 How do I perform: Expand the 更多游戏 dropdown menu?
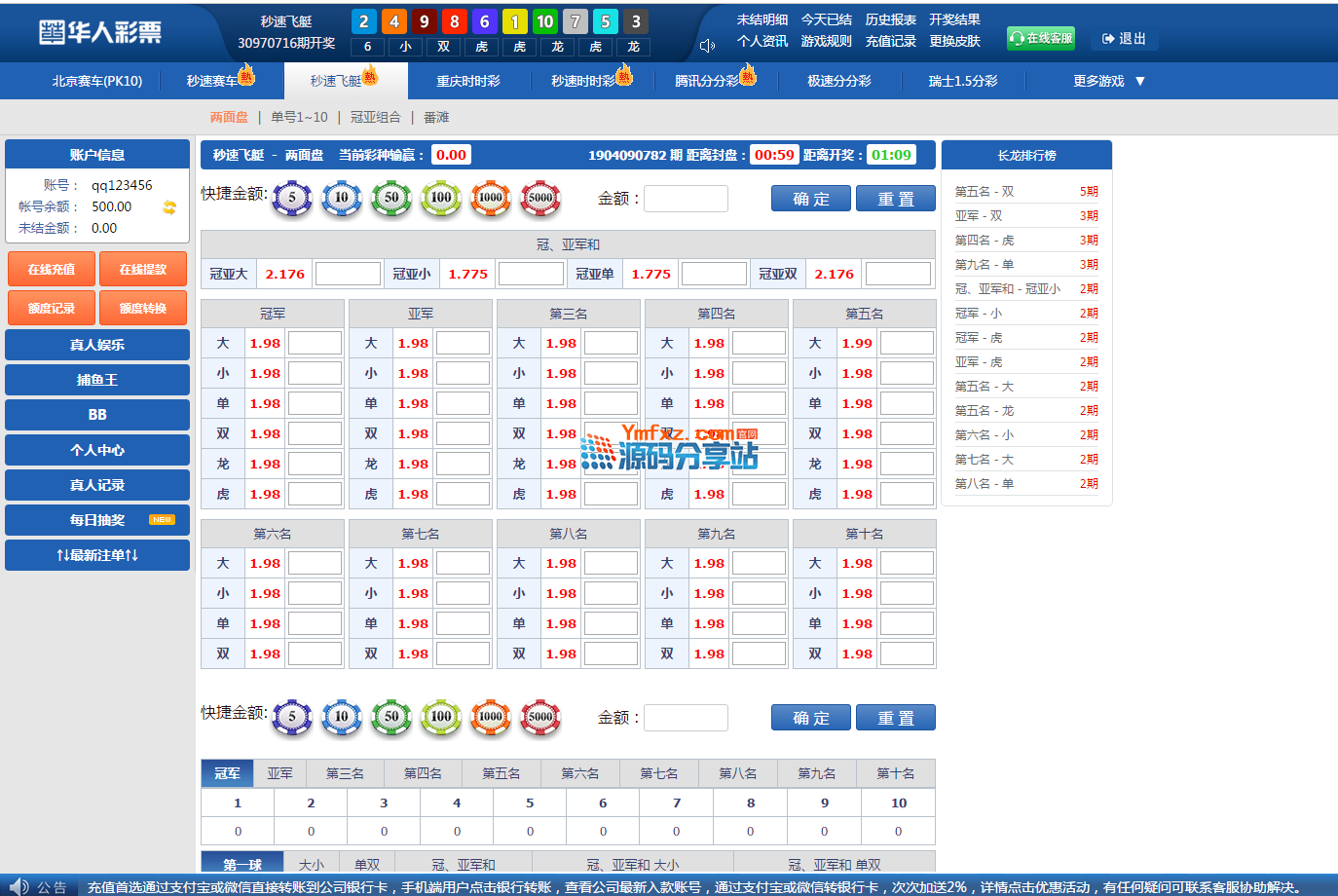pos(1108,81)
